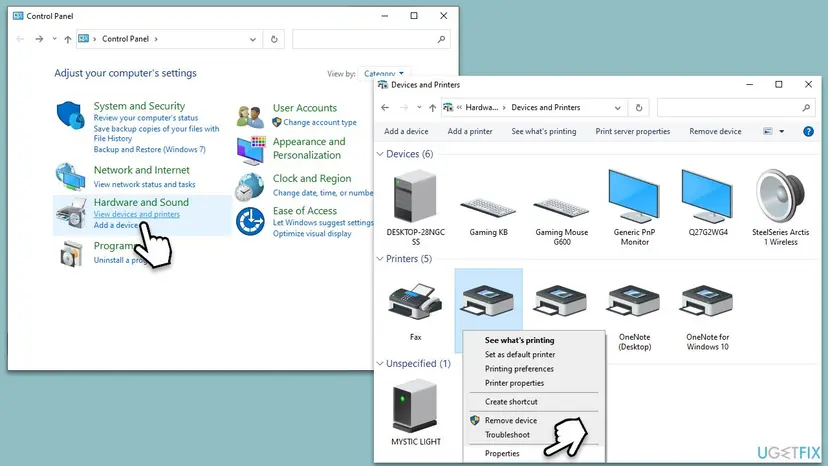
Task: Open the System and Security shield icon
Action: [x=70, y=115]
